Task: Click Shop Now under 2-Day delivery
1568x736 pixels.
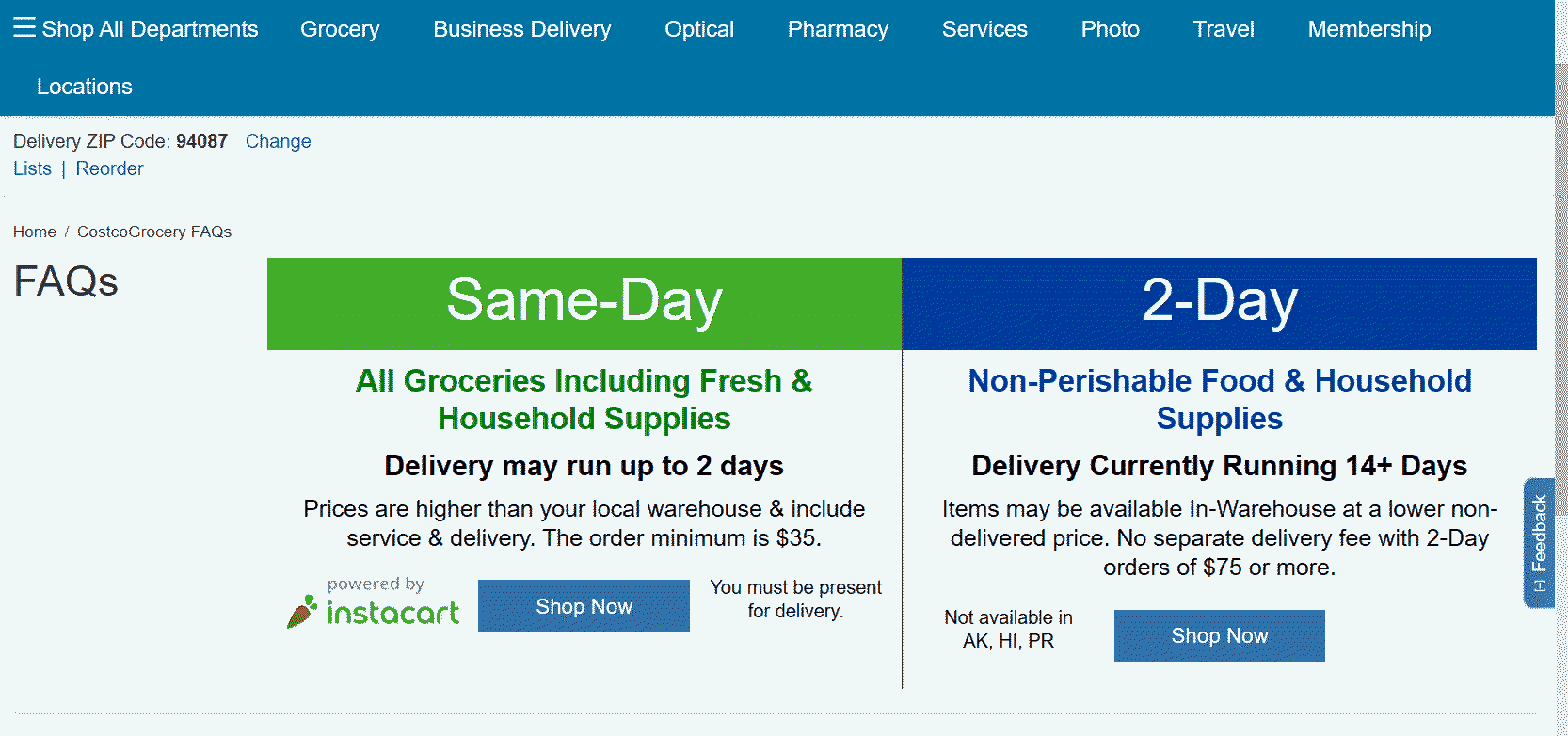Action: point(1219,635)
